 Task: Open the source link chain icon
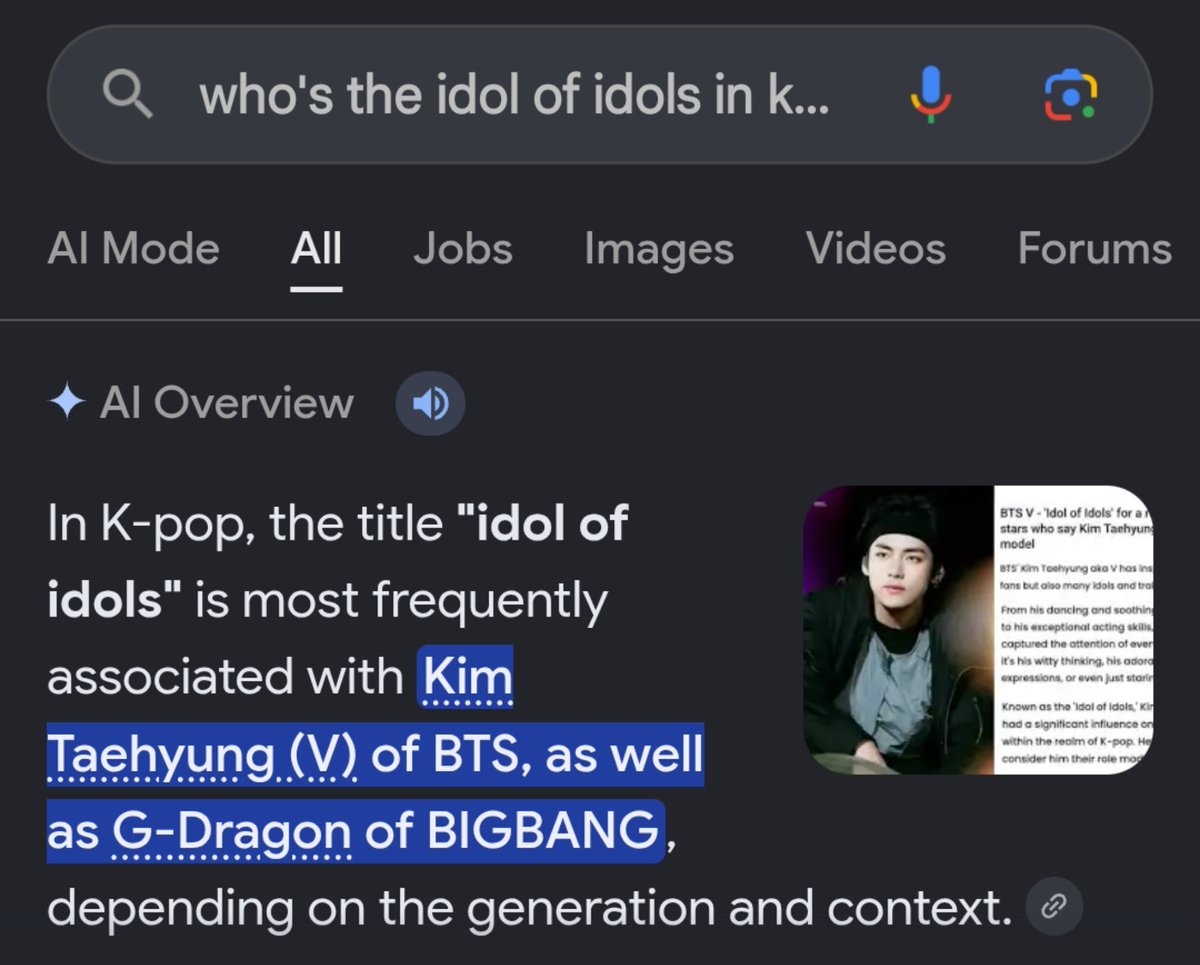coord(1055,907)
